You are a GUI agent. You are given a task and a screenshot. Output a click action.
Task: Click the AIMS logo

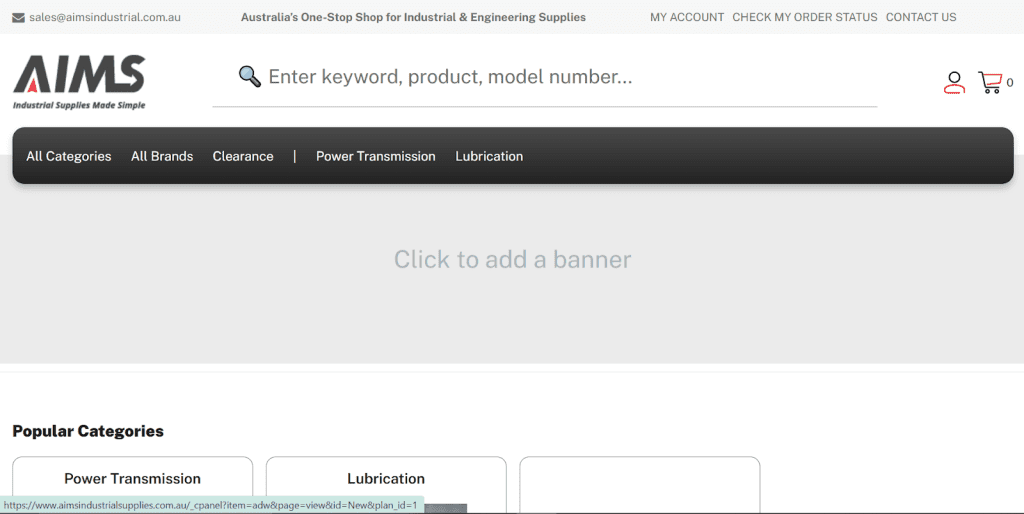coord(79,81)
